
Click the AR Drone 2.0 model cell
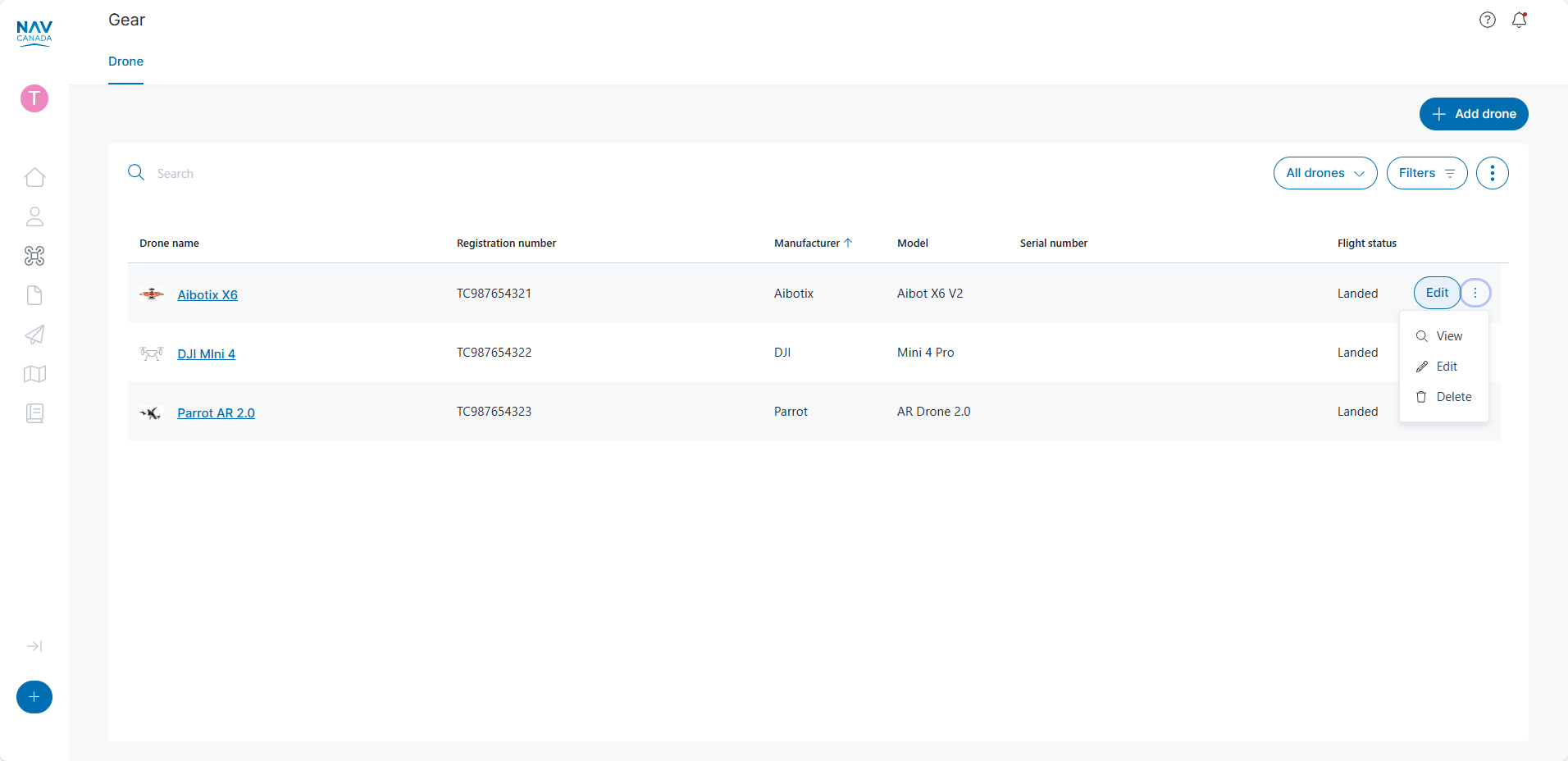coord(933,412)
